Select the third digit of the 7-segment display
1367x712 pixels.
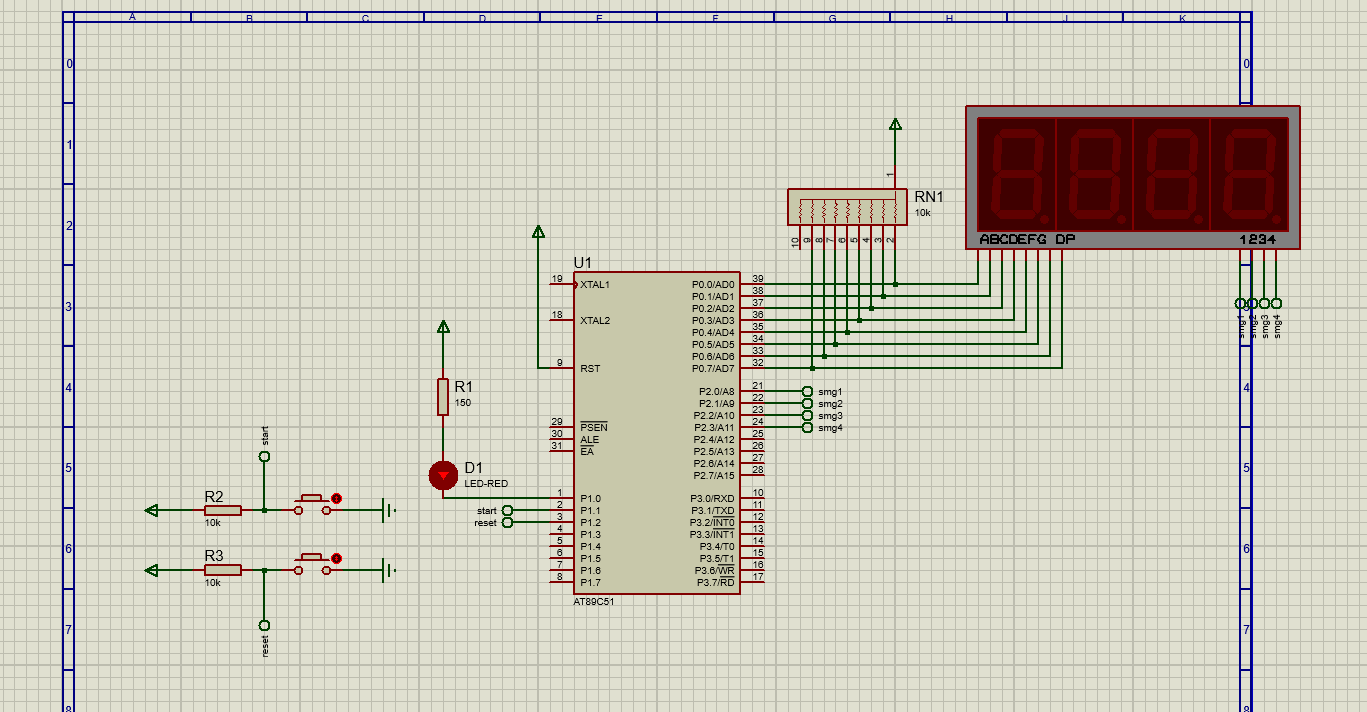1171,174
